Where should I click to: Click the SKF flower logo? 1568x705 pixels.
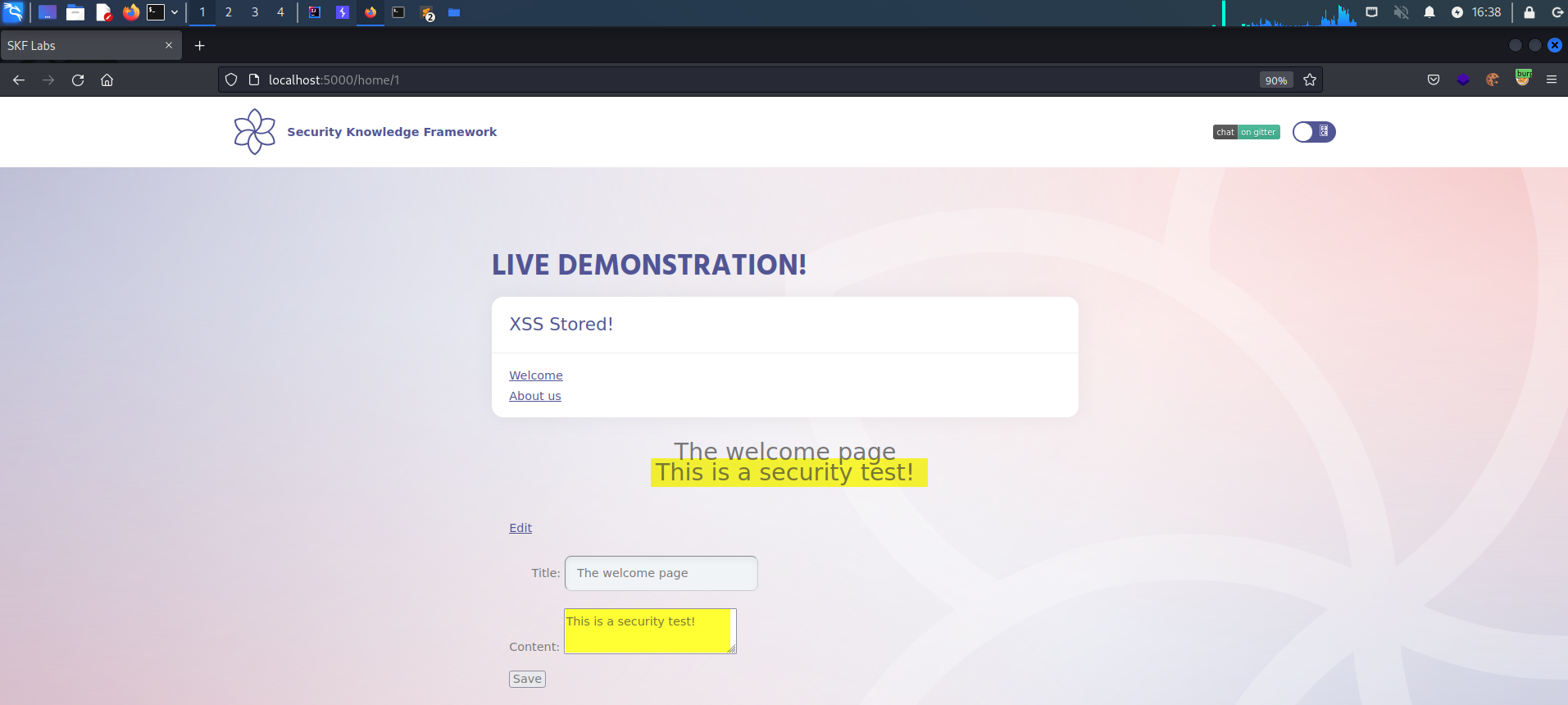pos(255,132)
